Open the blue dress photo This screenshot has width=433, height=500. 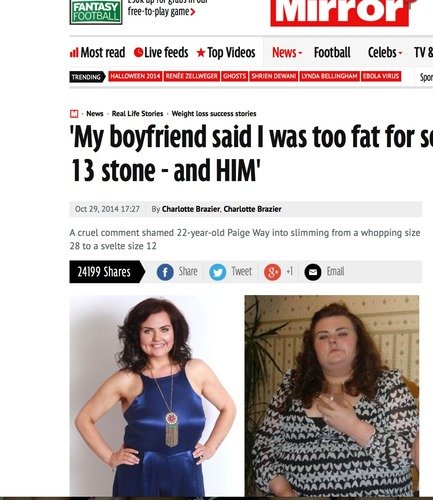[155, 395]
